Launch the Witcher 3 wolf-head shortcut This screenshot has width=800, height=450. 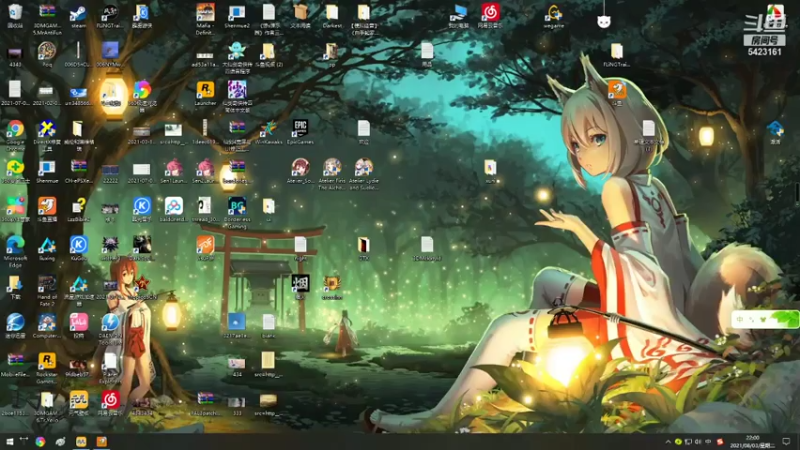(110, 248)
